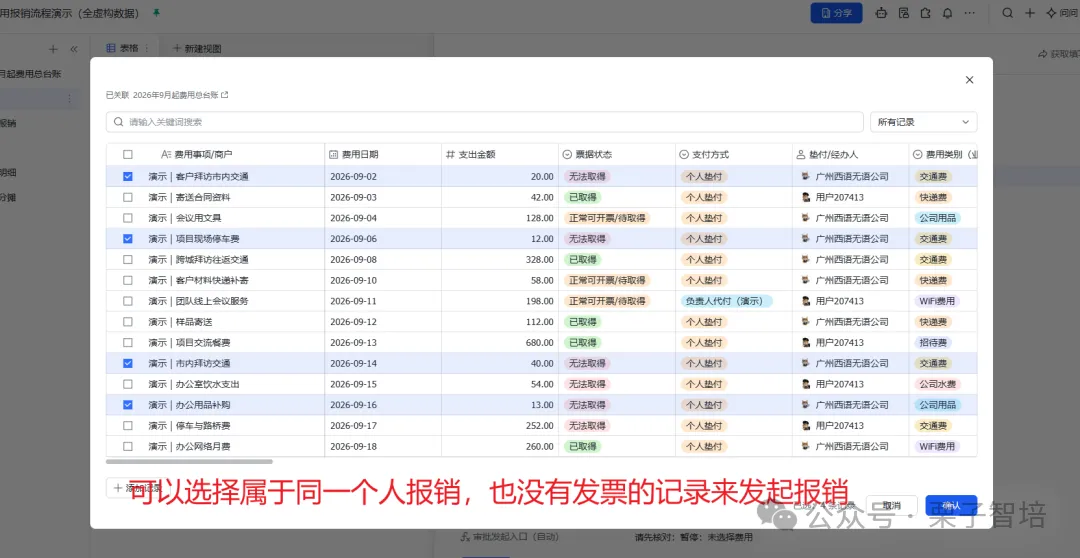
Task: Open the three-dot more menu in top bar
Action: 970,13
